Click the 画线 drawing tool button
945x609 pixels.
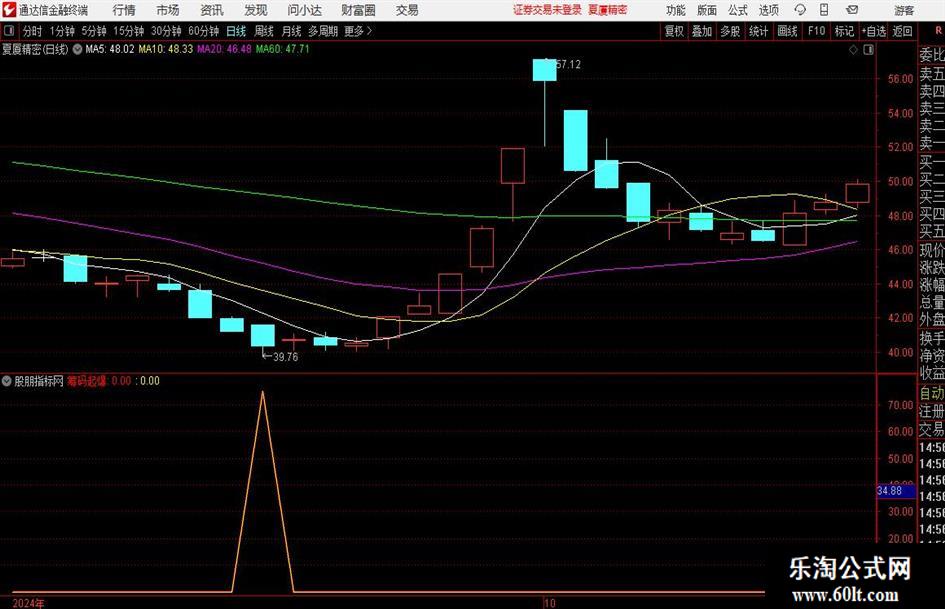pos(787,31)
